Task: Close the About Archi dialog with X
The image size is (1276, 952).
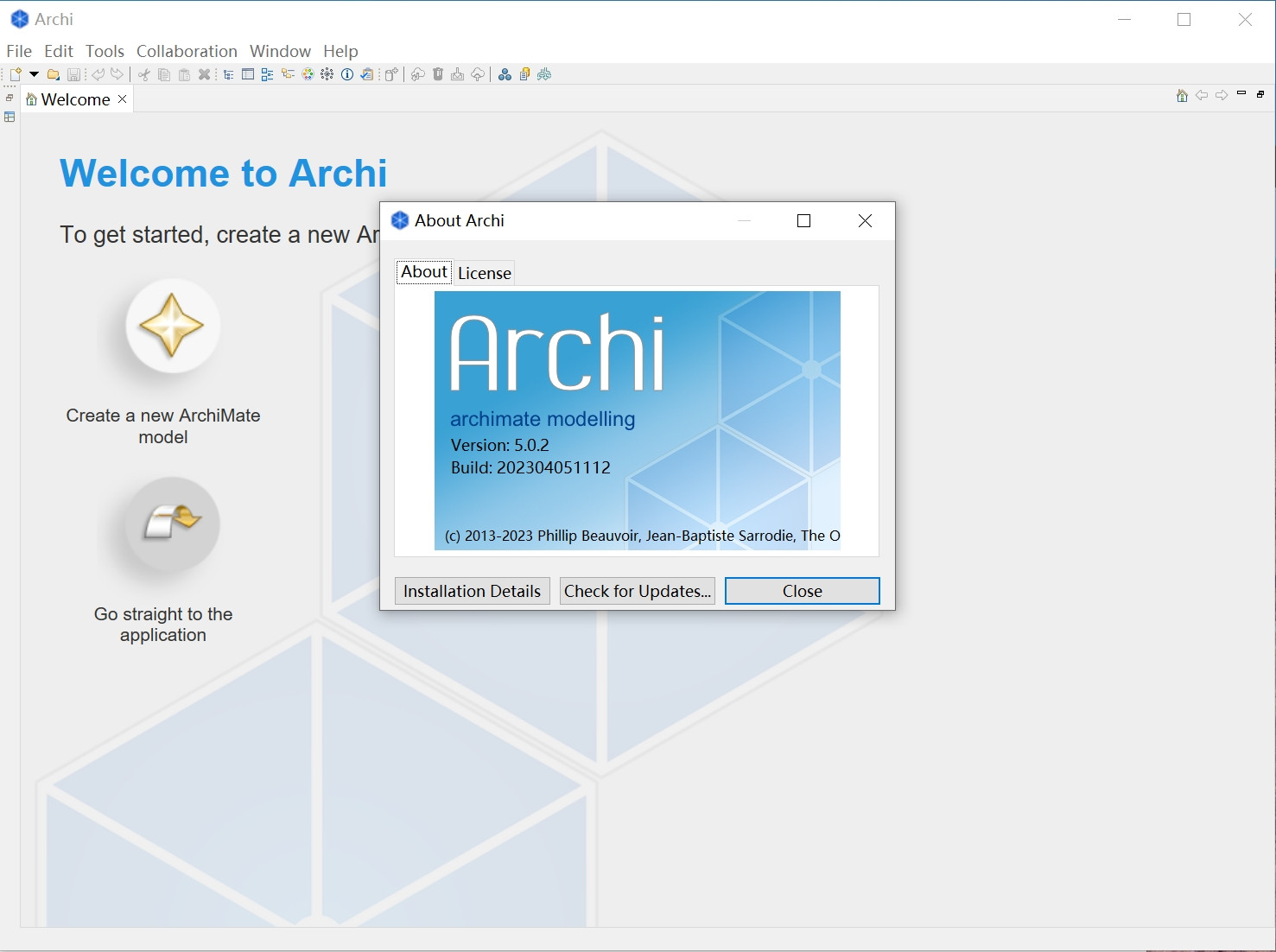Action: (x=865, y=220)
